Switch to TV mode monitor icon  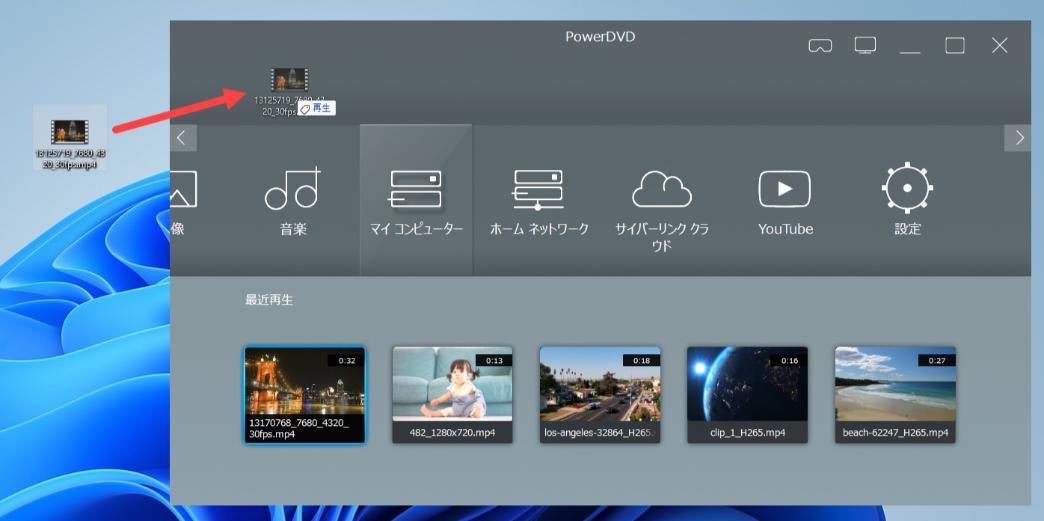(865, 45)
